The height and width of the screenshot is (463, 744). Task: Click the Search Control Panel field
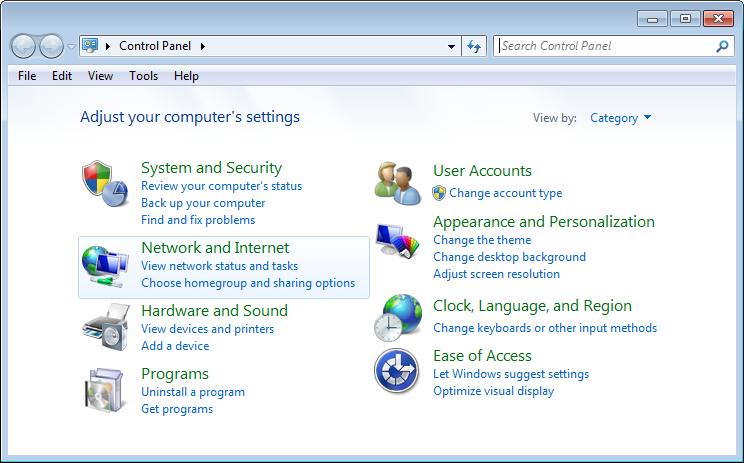[x=605, y=46]
